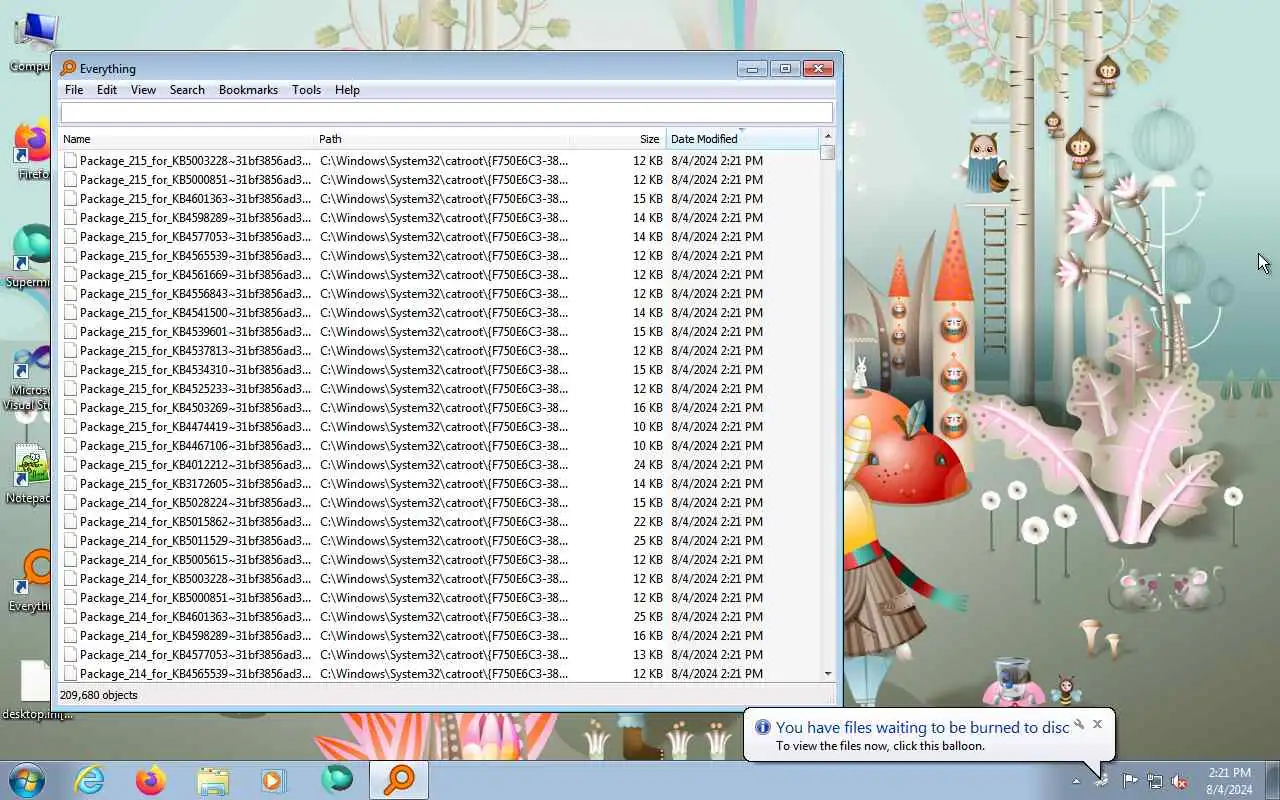
Task: Select the desktop.ini file on the desktop
Action: (35, 690)
